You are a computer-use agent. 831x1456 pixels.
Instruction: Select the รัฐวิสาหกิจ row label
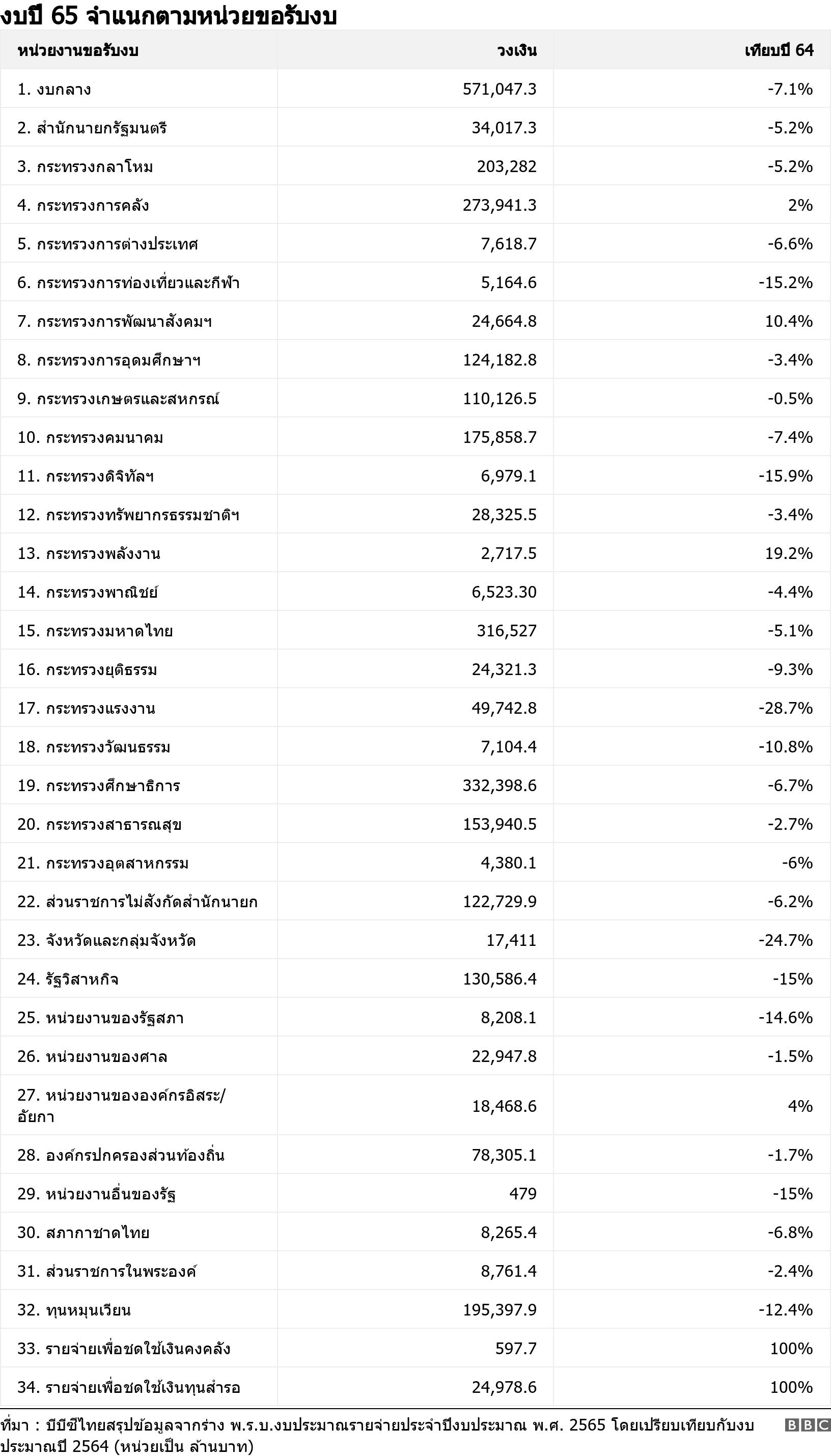[68, 979]
